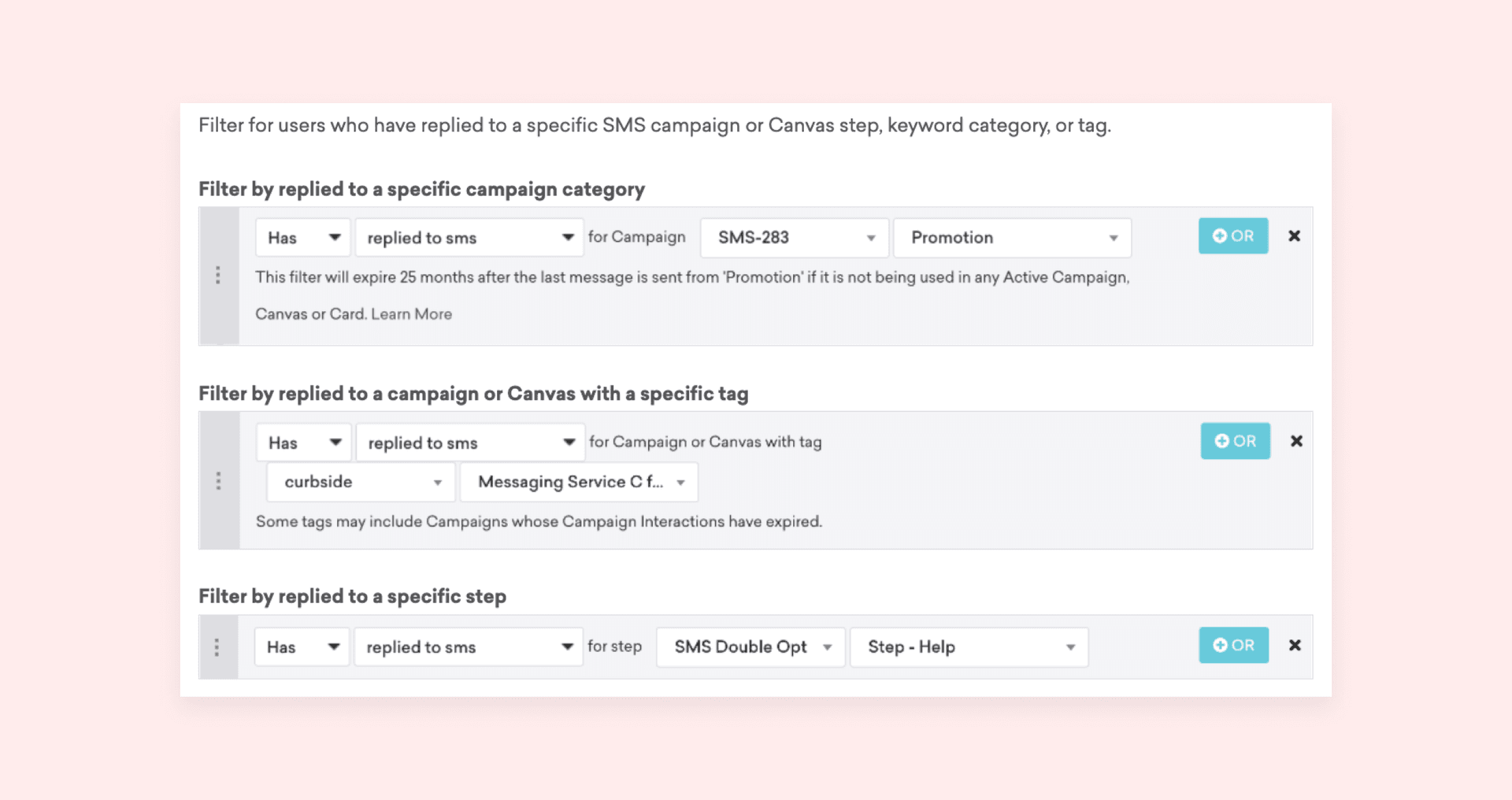Add OR condition to campaign category filter
The height and width of the screenshot is (800, 1512).
click(x=1232, y=236)
